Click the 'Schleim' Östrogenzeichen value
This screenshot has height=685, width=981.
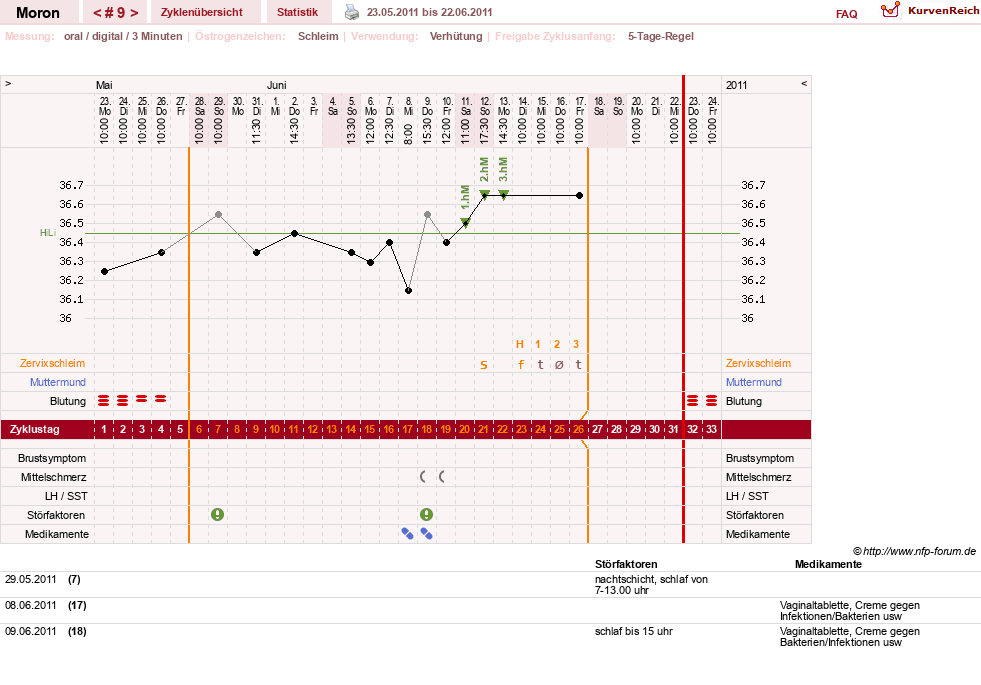point(318,36)
